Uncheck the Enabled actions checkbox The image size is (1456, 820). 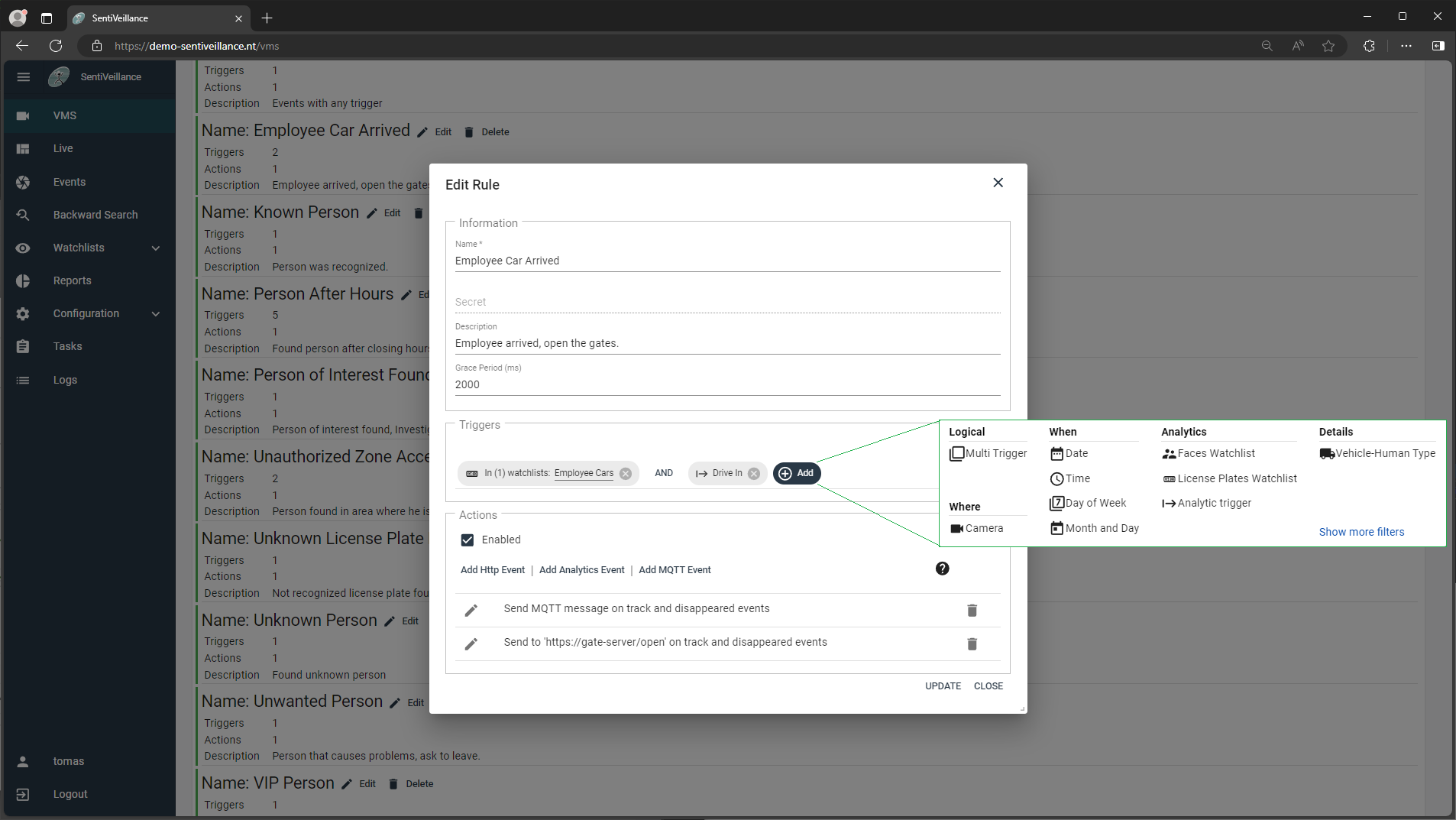coord(468,540)
